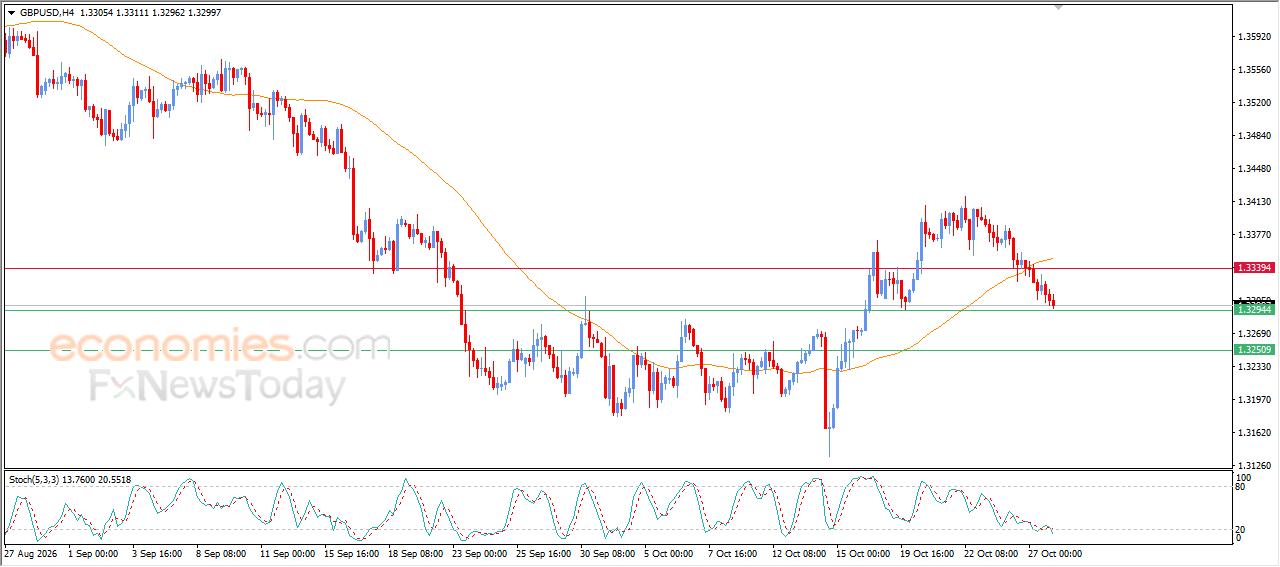
Task: Click the 12 Oct 08:00 time label
Action: (x=798, y=553)
